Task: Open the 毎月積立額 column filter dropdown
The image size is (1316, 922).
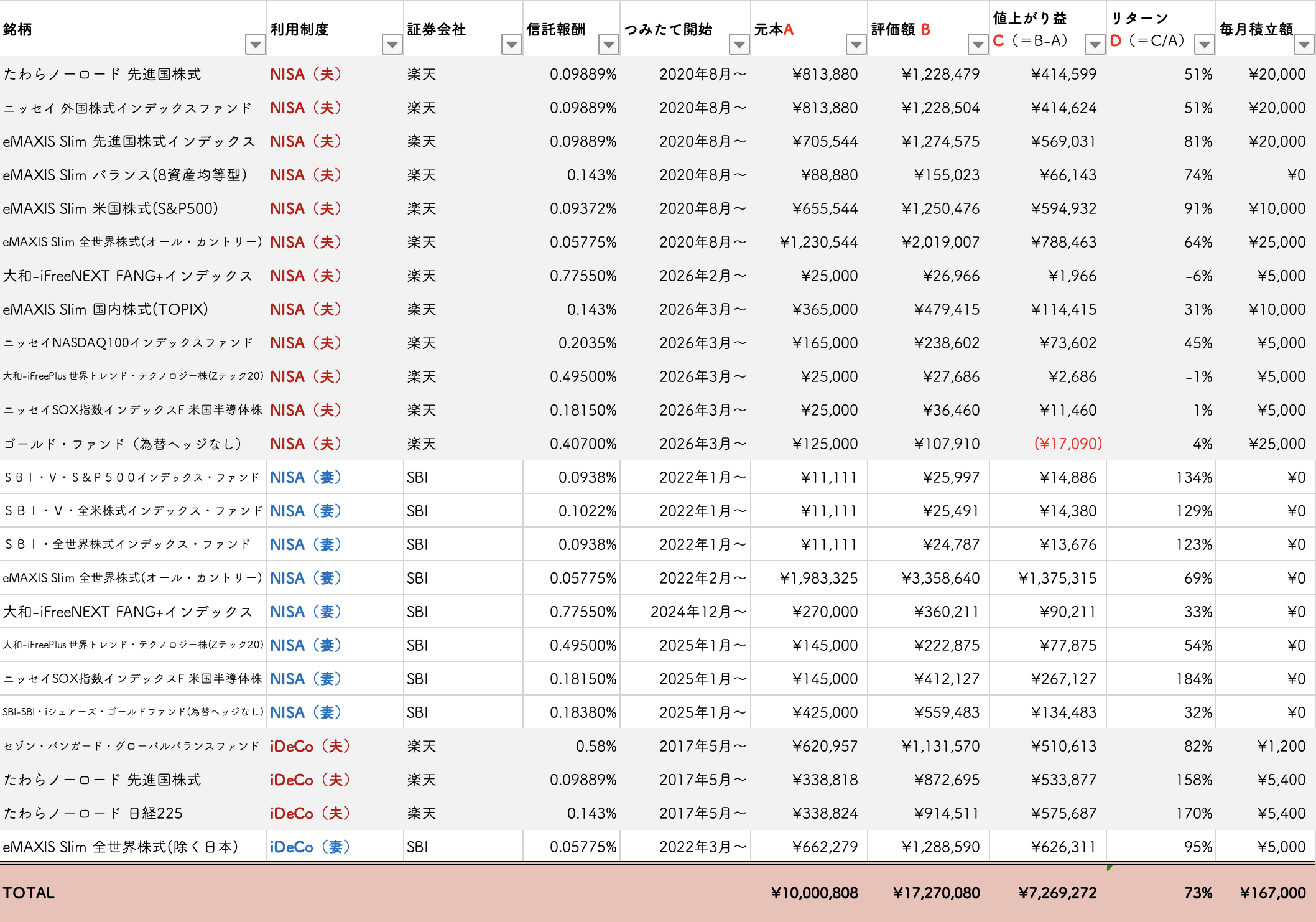Action: (1304, 45)
